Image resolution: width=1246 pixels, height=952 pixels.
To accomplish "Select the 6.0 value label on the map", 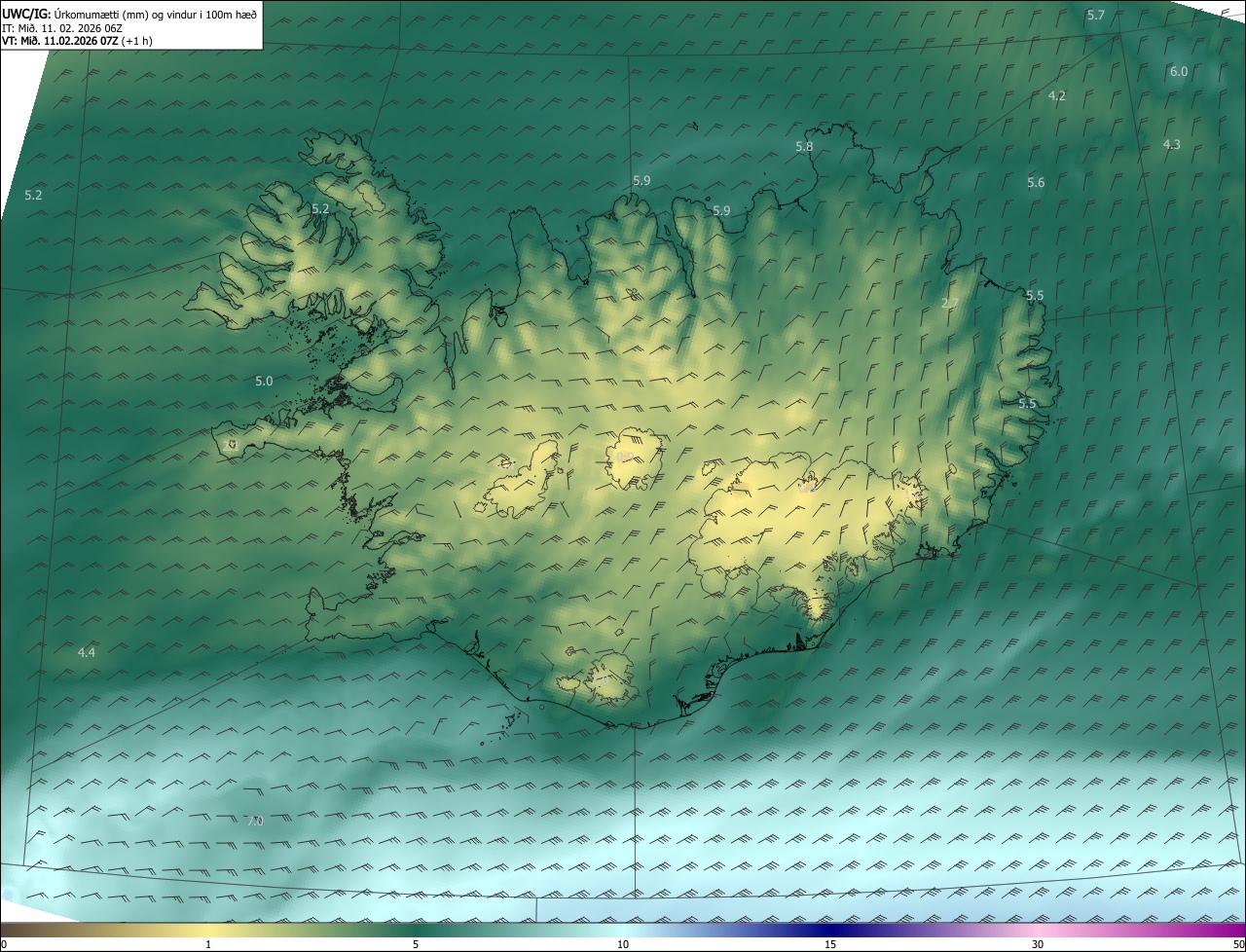I will click(x=1179, y=71).
